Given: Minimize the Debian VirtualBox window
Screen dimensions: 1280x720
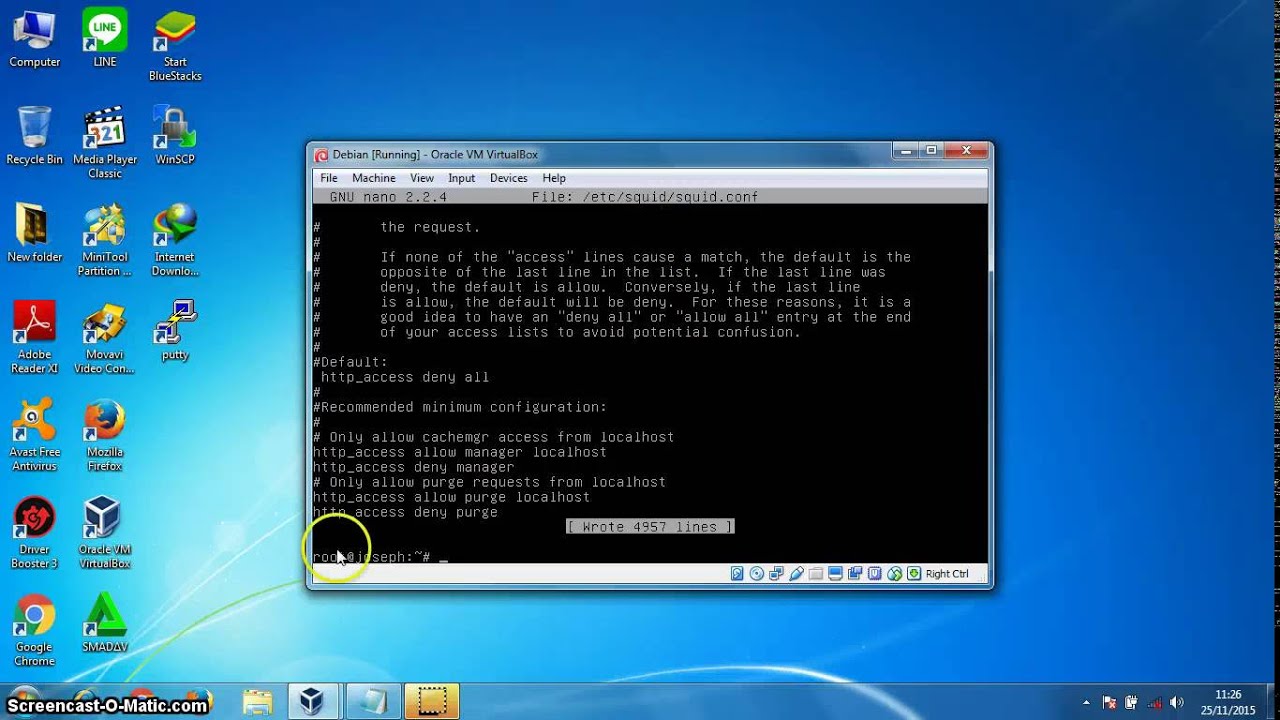Looking at the screenshot, I should tap(906, 151).
